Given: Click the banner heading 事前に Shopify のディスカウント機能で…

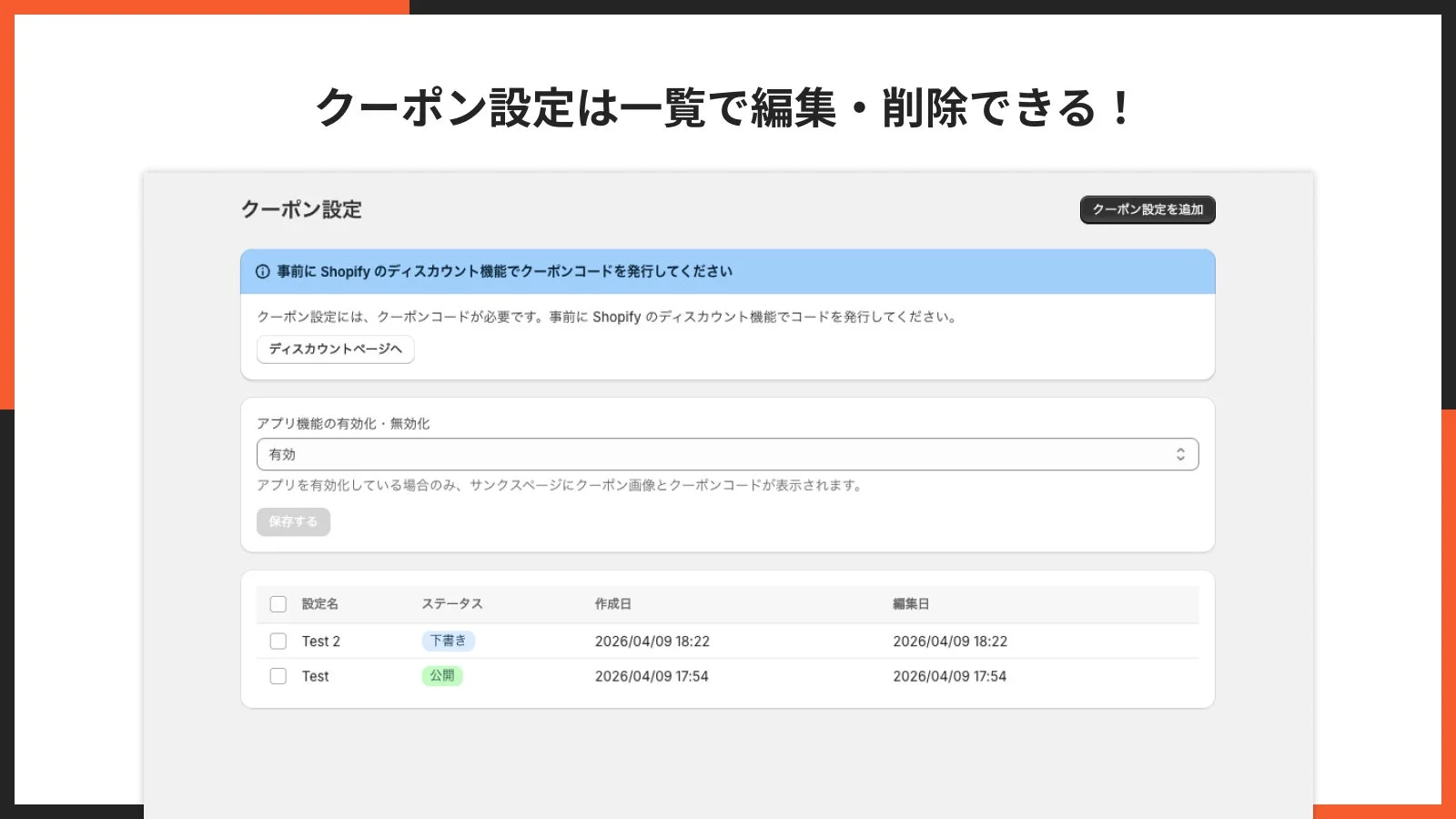Looking at the screenshot, I should (x=505, y=271).
